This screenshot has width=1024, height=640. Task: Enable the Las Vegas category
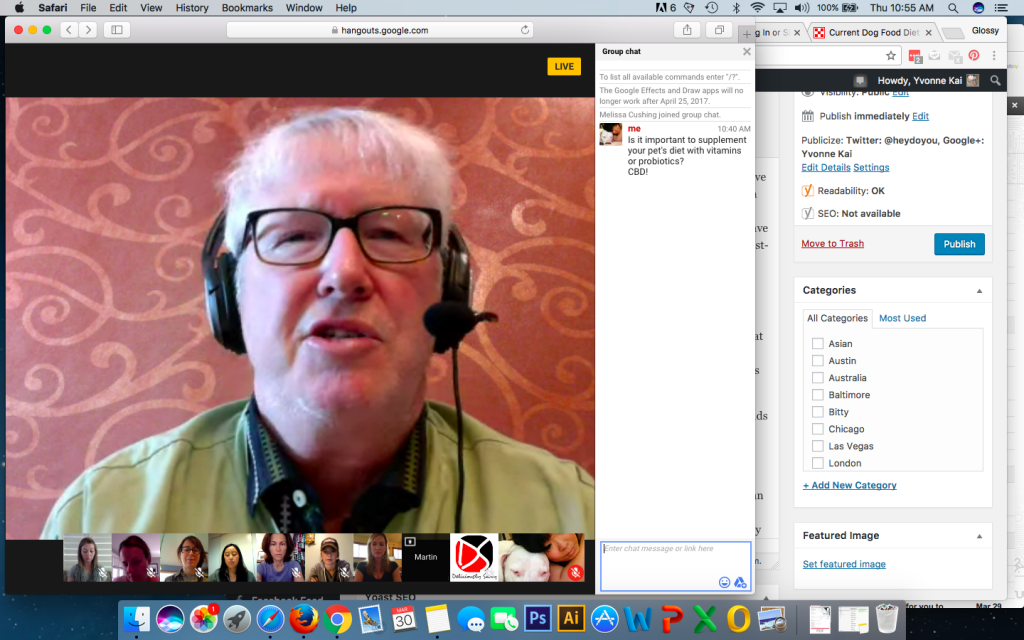click(x=818, y=446)
